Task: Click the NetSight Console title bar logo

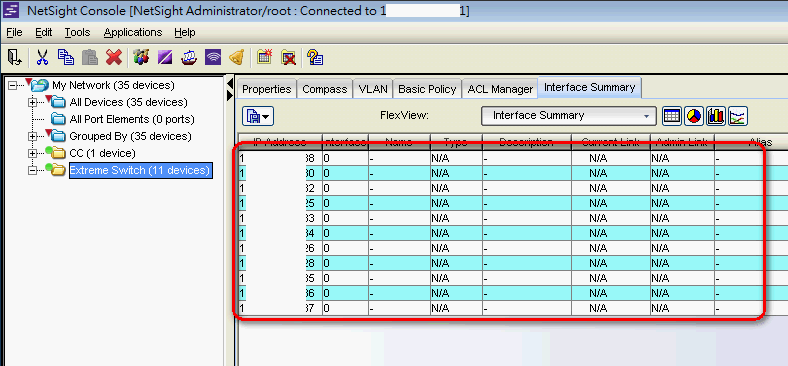Action: tap(11, 11)
